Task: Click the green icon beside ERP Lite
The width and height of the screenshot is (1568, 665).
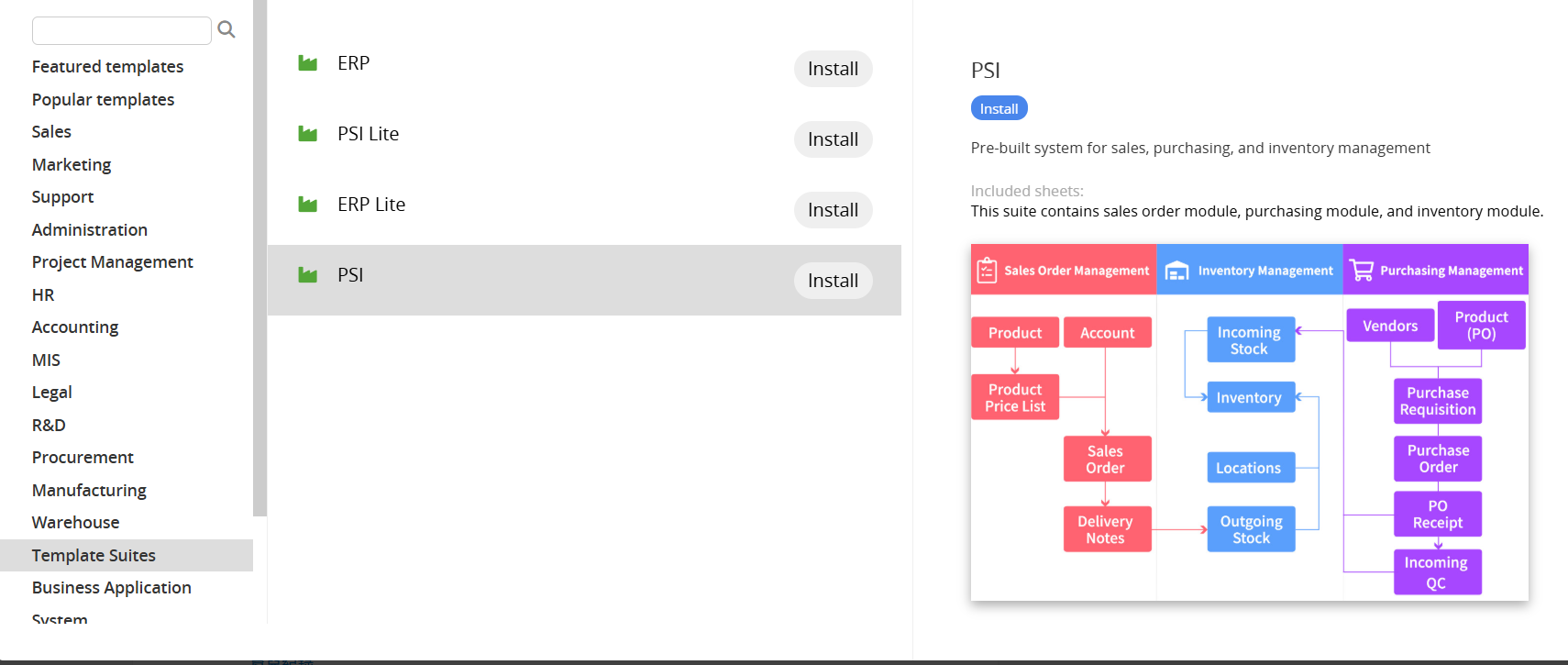Action: pyautogui.click(x=308, y=205)
